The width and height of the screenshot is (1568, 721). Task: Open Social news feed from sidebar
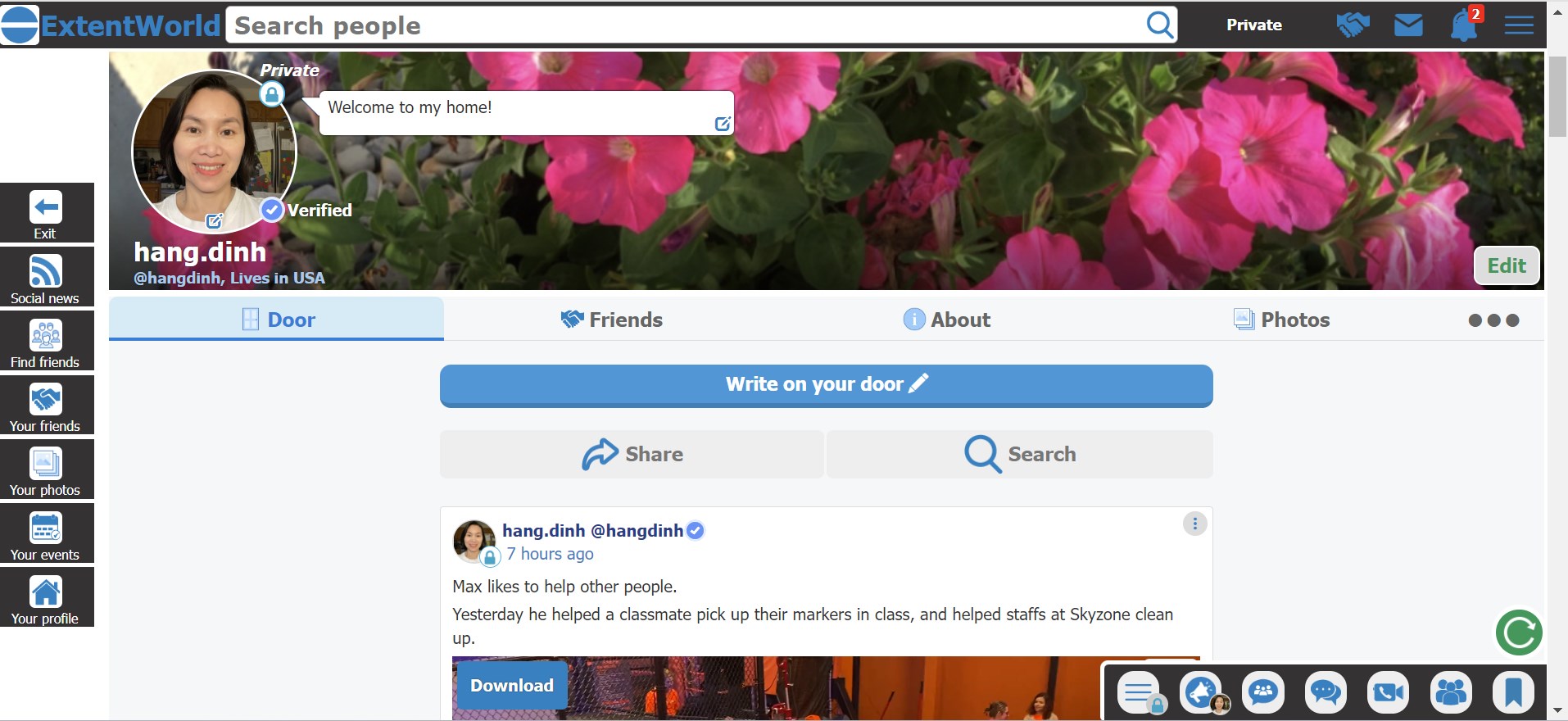point(46,277)
